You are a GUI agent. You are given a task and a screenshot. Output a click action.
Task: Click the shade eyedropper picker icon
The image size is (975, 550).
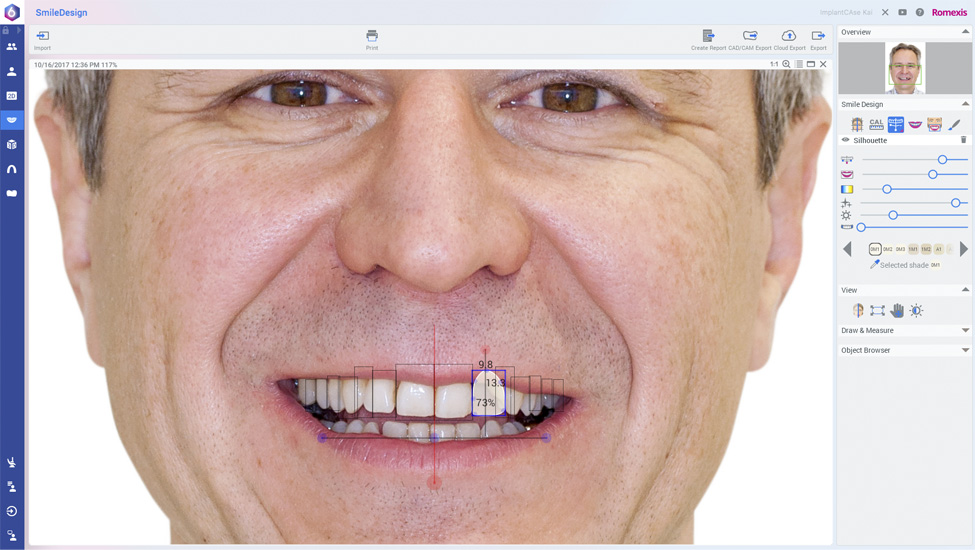pos(874,264)
